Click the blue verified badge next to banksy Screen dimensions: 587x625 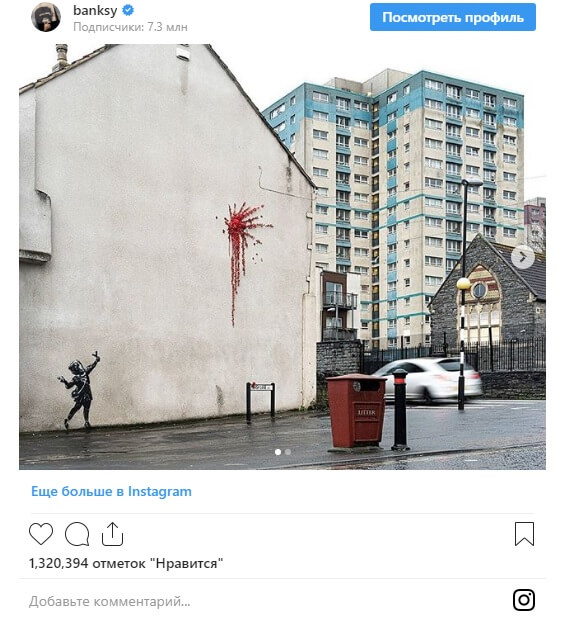click(128, 10)
